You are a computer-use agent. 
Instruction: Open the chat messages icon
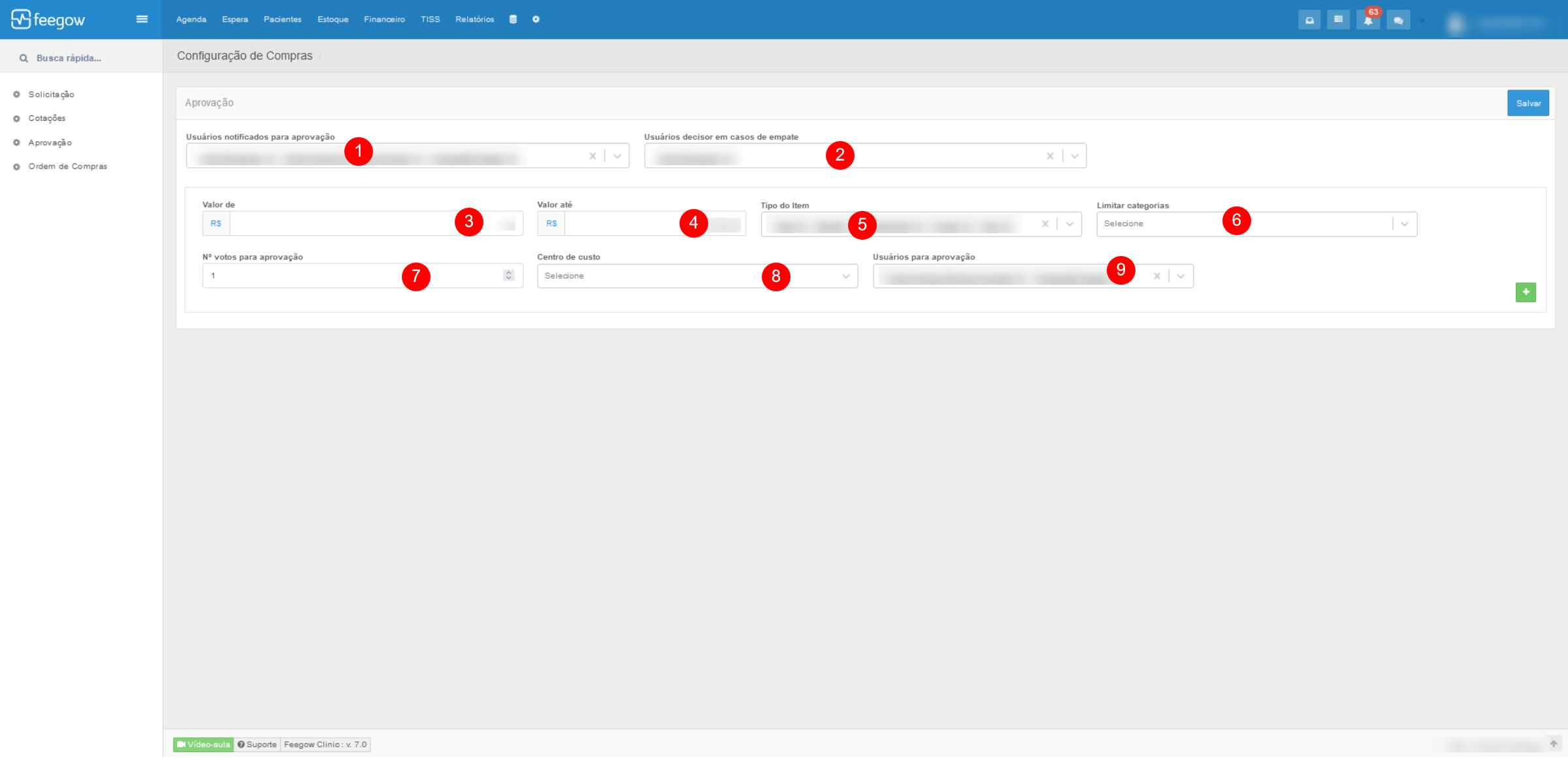tap(1397, 20)
